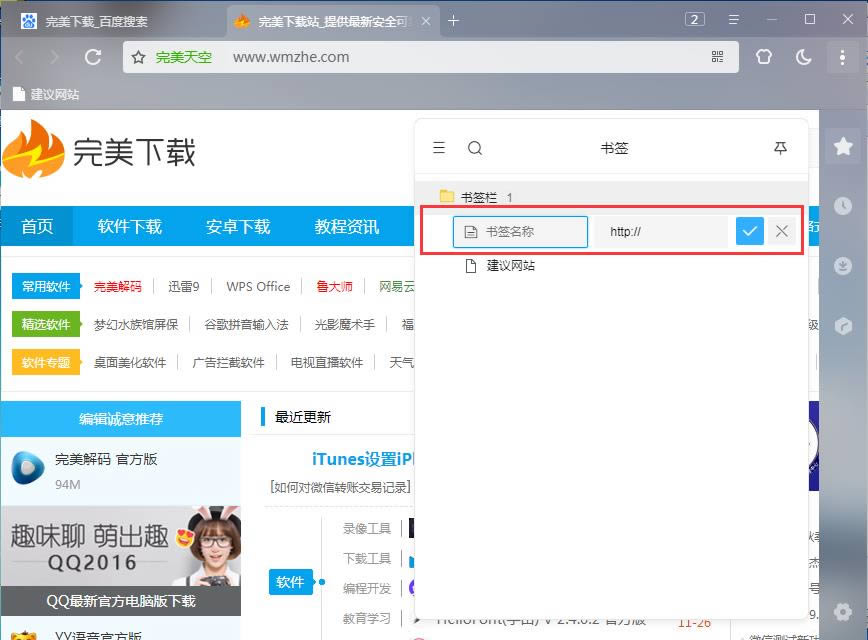Click the http:// bookmark URL field
The width and height of the screenshot is (868, 640).
click(661, 232)
